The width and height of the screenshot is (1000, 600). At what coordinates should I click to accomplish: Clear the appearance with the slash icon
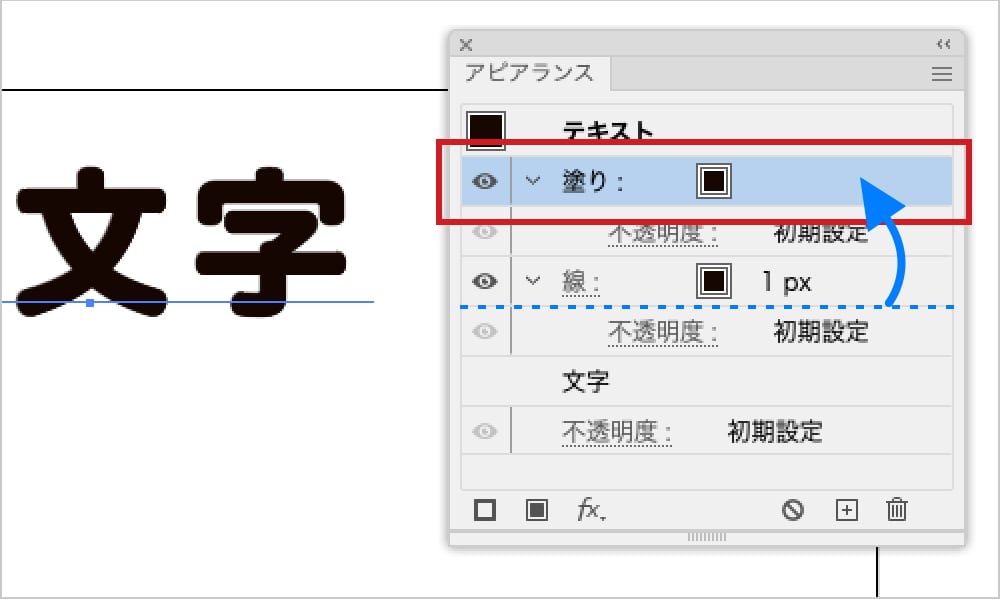coord(793,510)
